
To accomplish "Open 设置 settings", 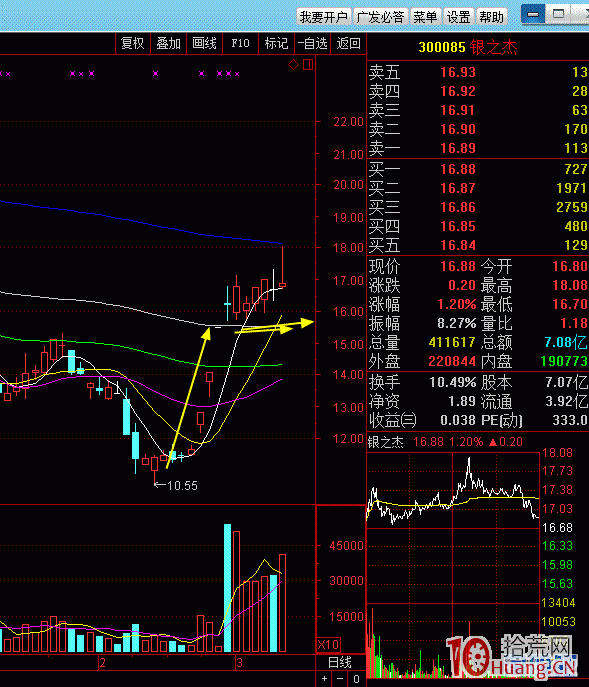I will tap(458, 17).
